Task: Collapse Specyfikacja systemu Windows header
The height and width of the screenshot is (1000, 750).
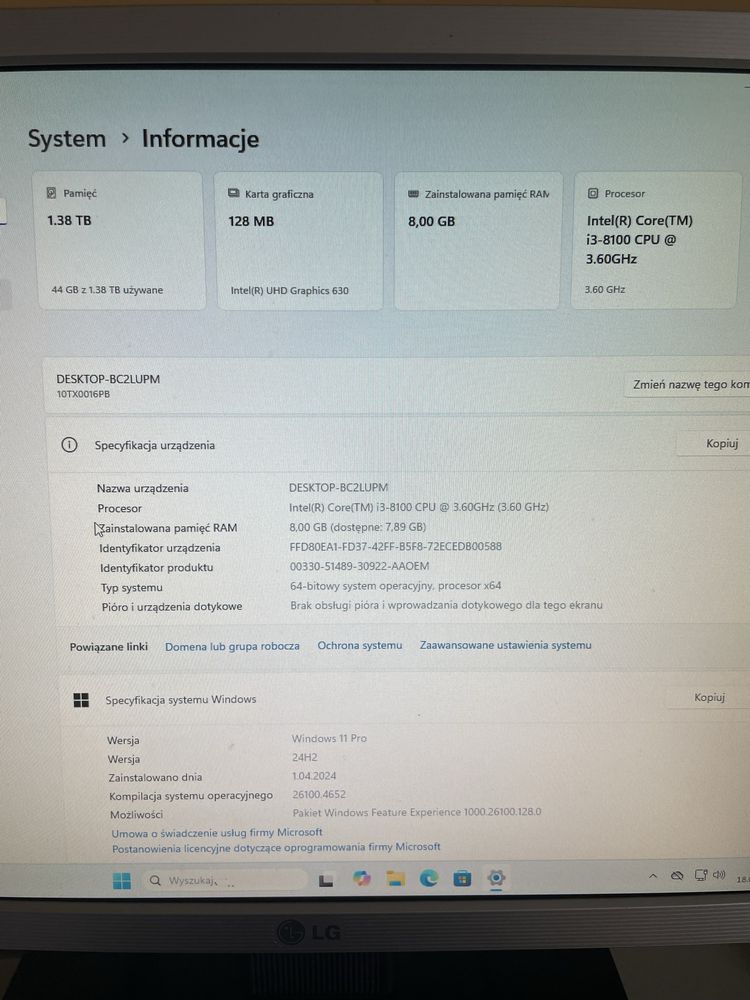Action: 402,698
